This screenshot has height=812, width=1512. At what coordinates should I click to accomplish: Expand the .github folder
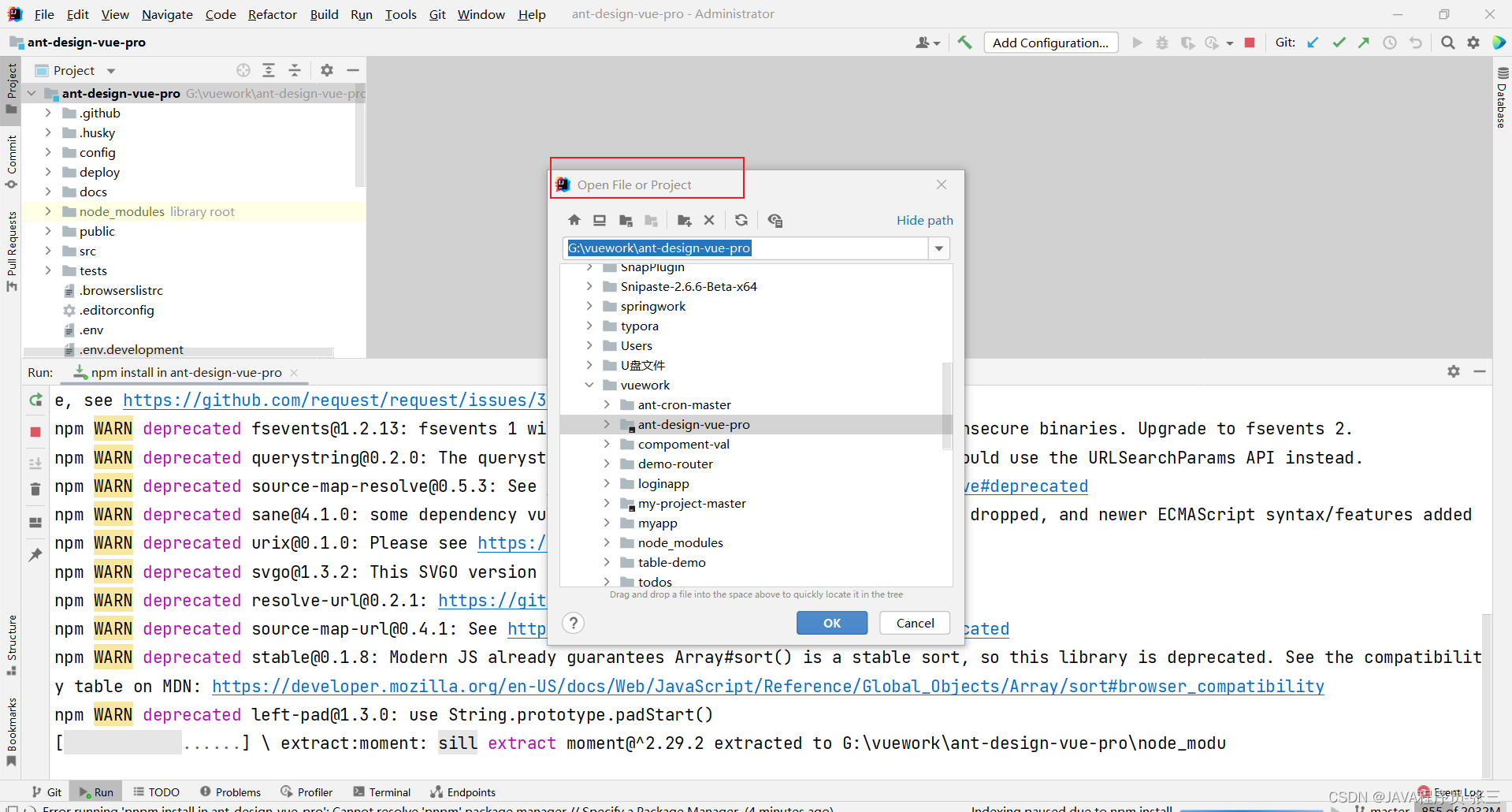[48, 113]
